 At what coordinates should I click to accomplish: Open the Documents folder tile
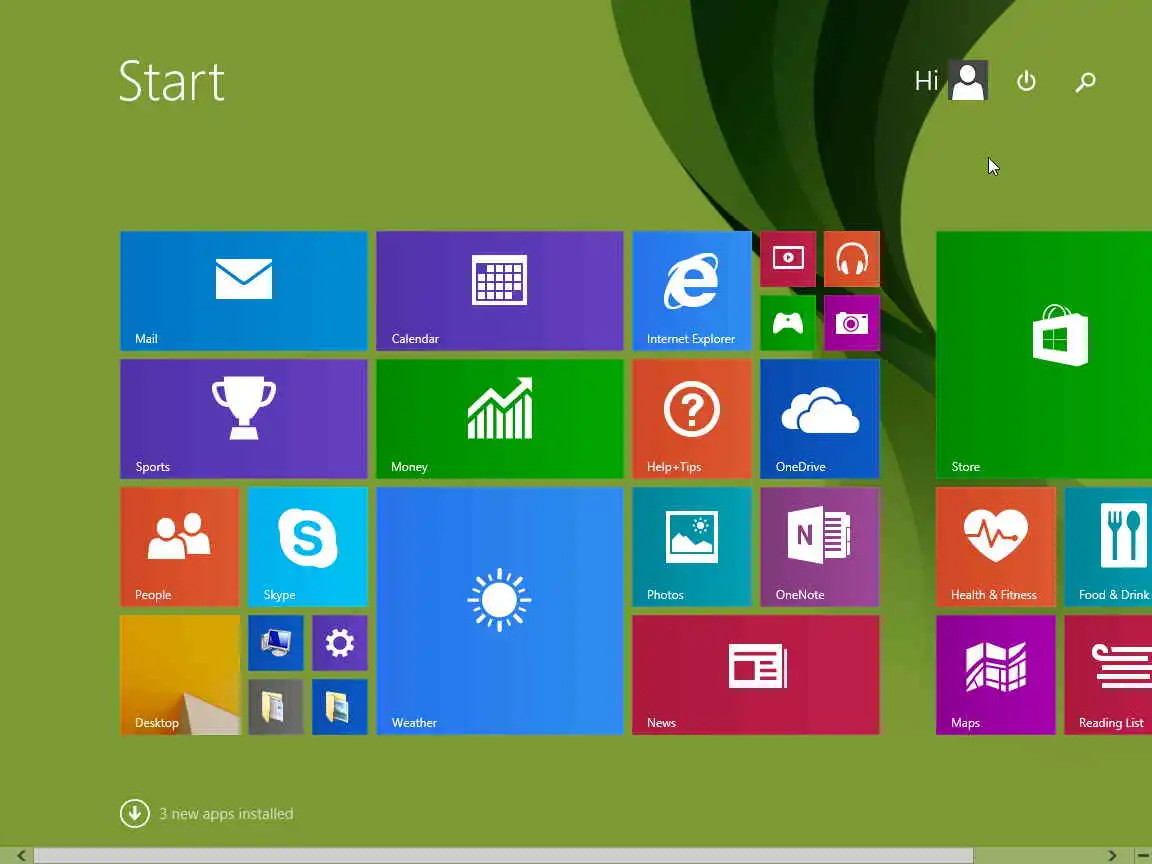[x=276, y=707]
